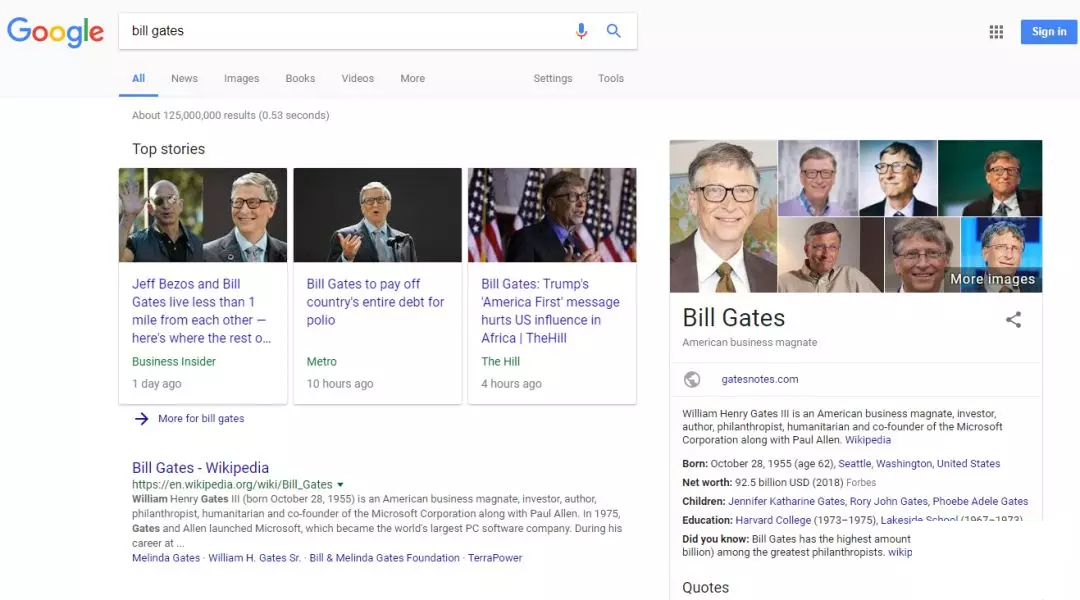1080x600 pixels.
Task: Click the wikipedia.org result URL text
Action: (232, 485)
